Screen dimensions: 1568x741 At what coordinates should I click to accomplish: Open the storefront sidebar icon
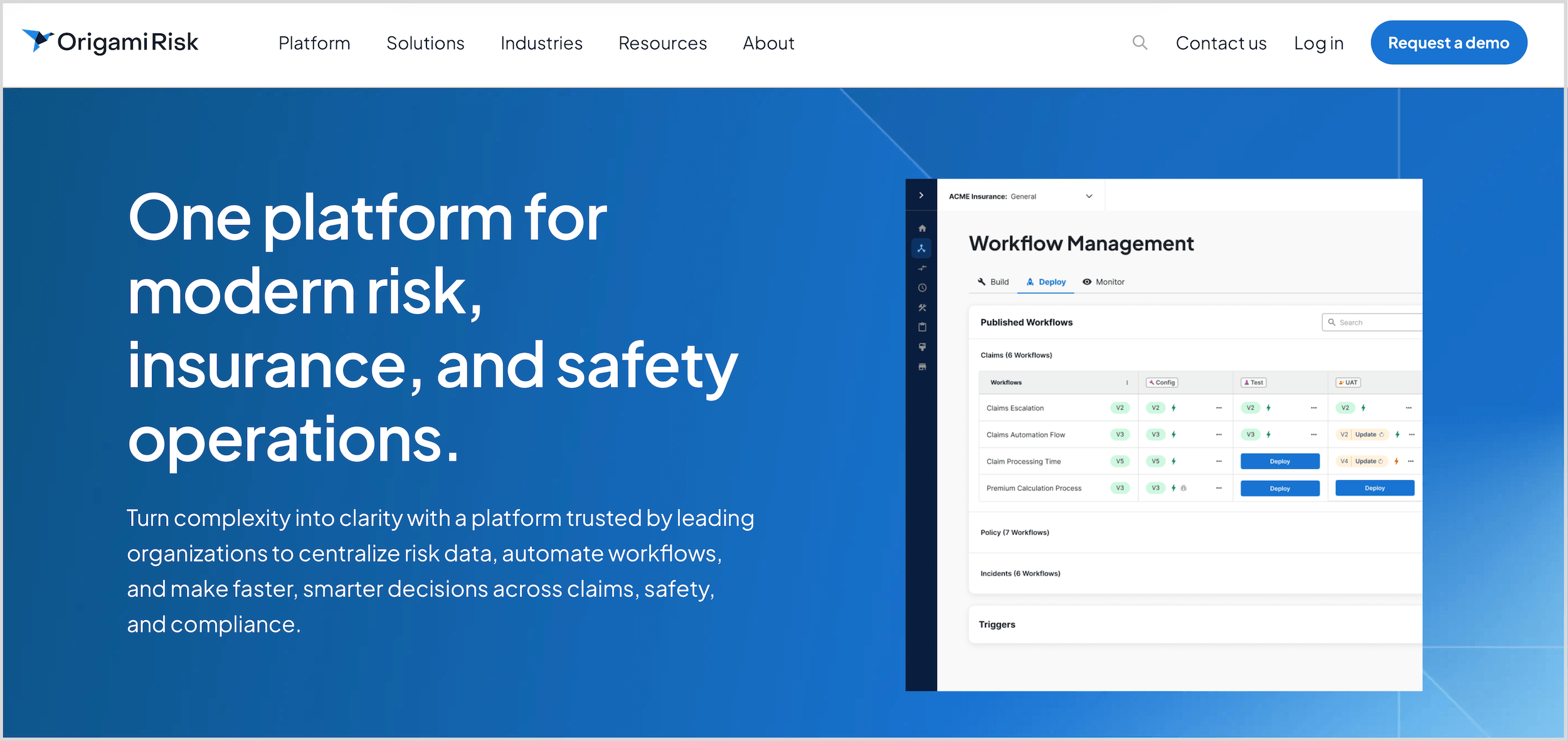point(921,367)
